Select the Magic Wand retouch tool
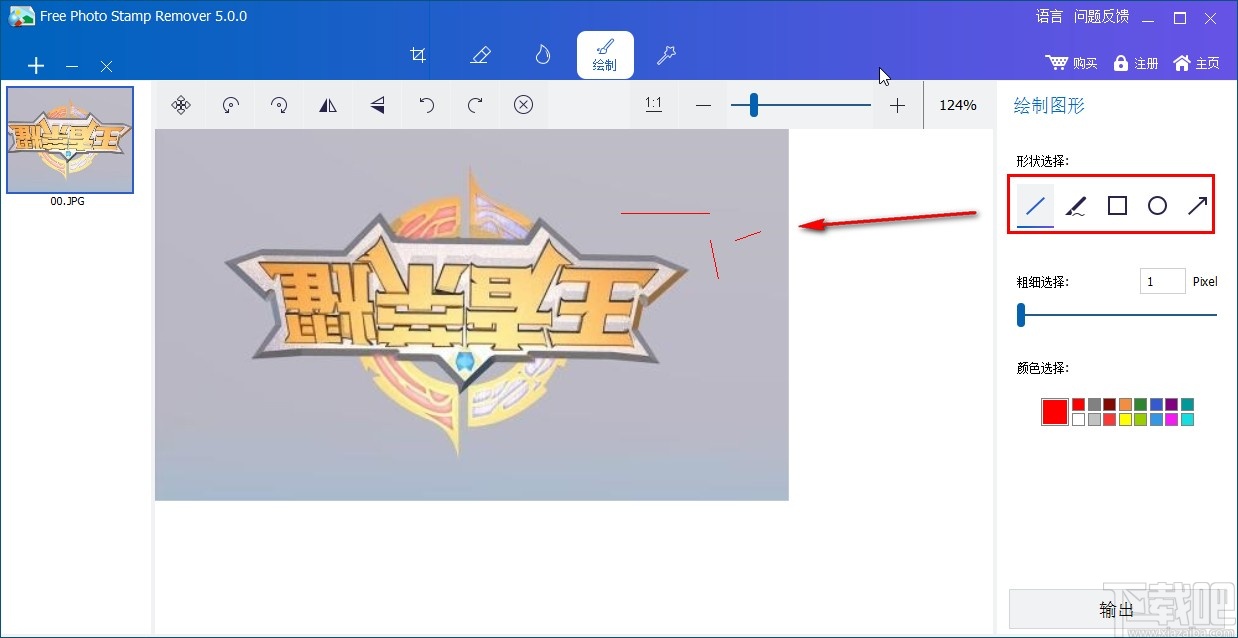This screenshot has width=1238, height=638. pos(666,55)
